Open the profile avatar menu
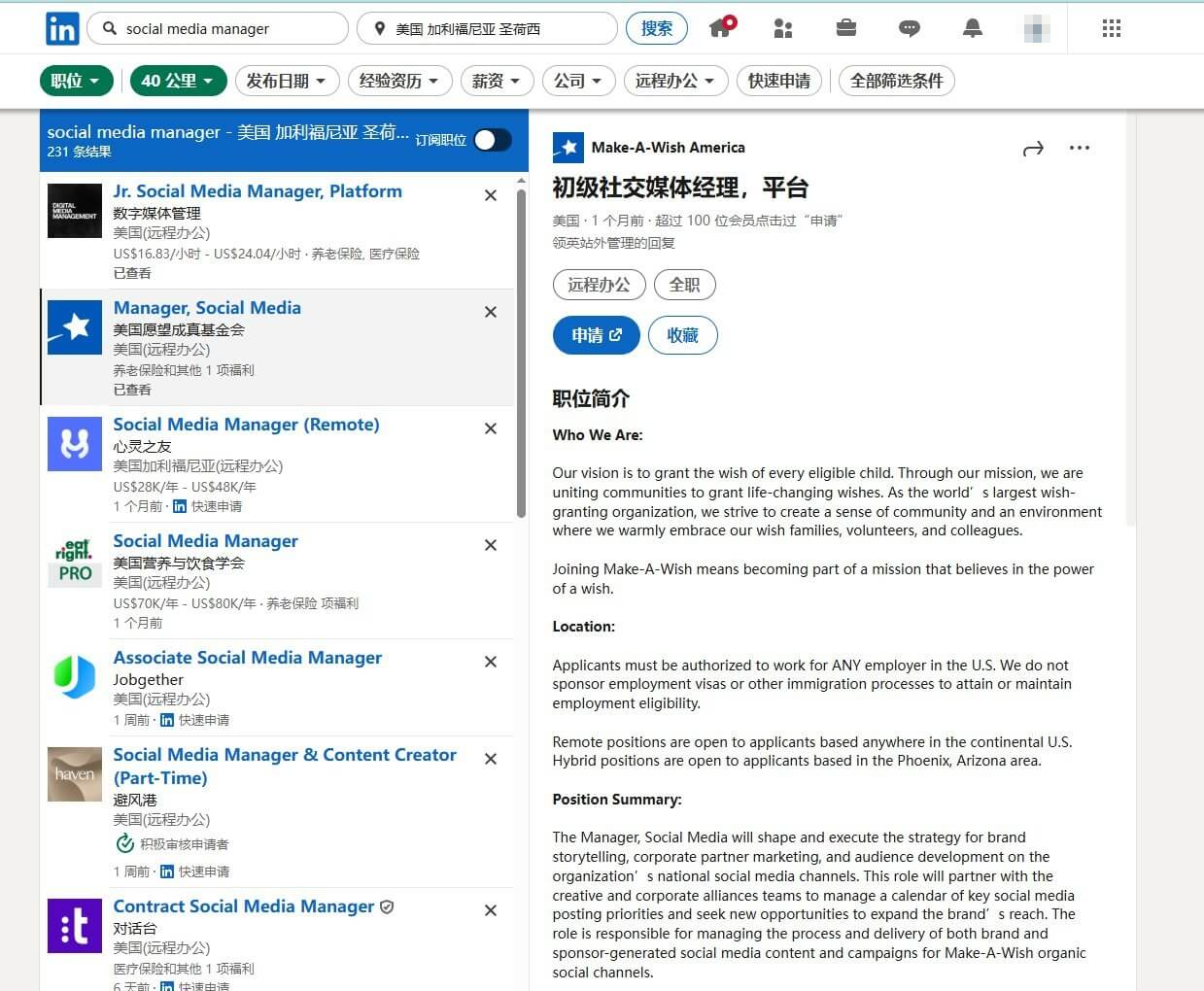 [1037, 29]
